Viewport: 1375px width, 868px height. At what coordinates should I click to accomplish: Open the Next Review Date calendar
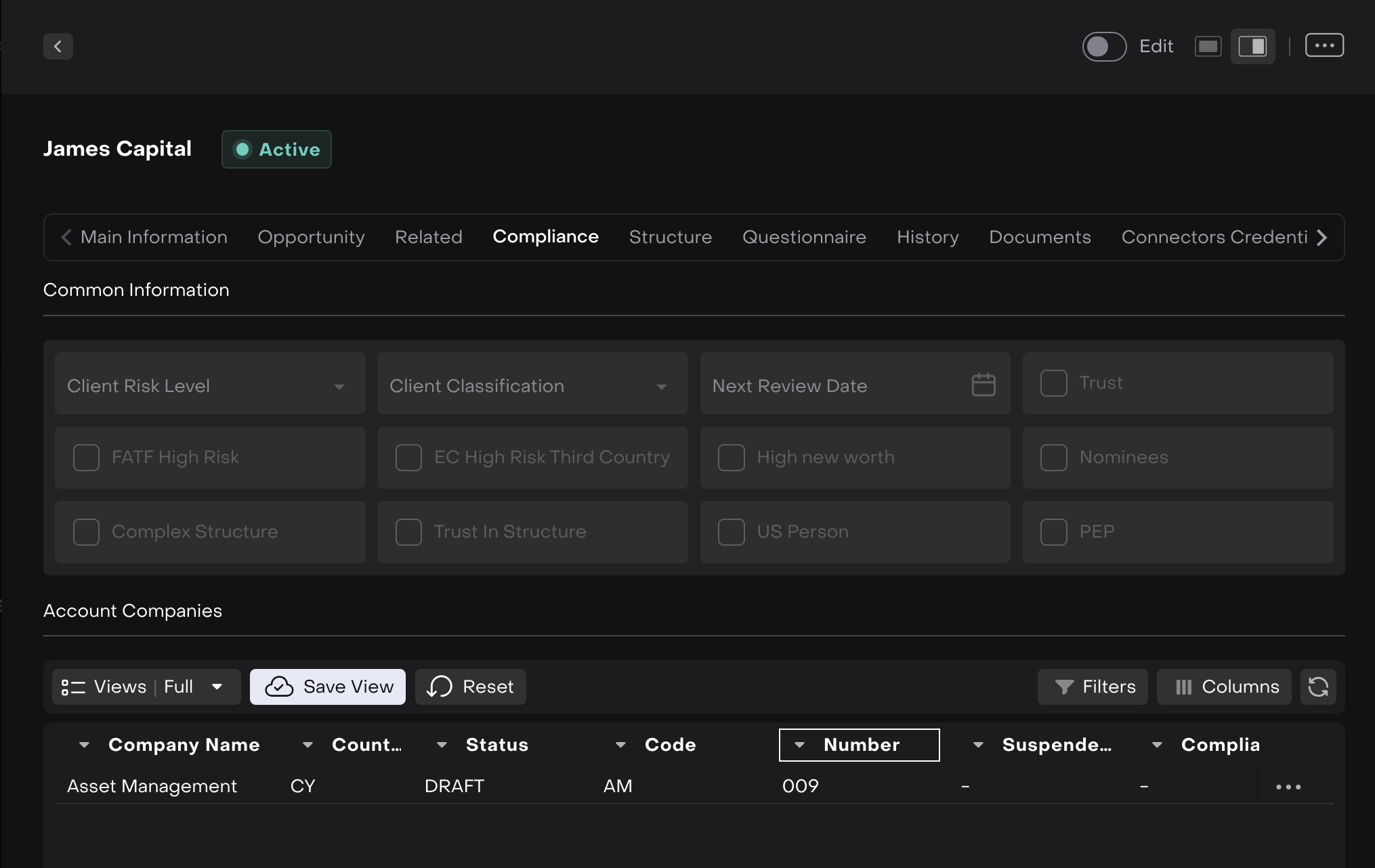pyautogui.click(x=983, y=385)
